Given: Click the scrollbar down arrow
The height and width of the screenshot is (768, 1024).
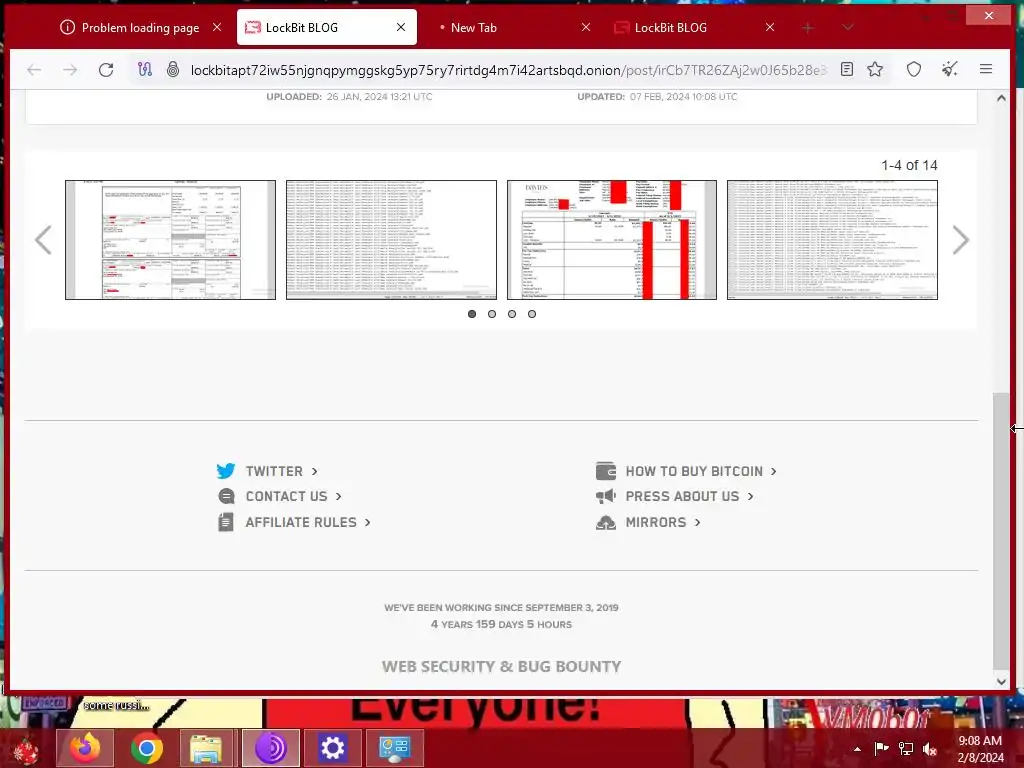Looking at the screenshot, I should click(1001, 681).
